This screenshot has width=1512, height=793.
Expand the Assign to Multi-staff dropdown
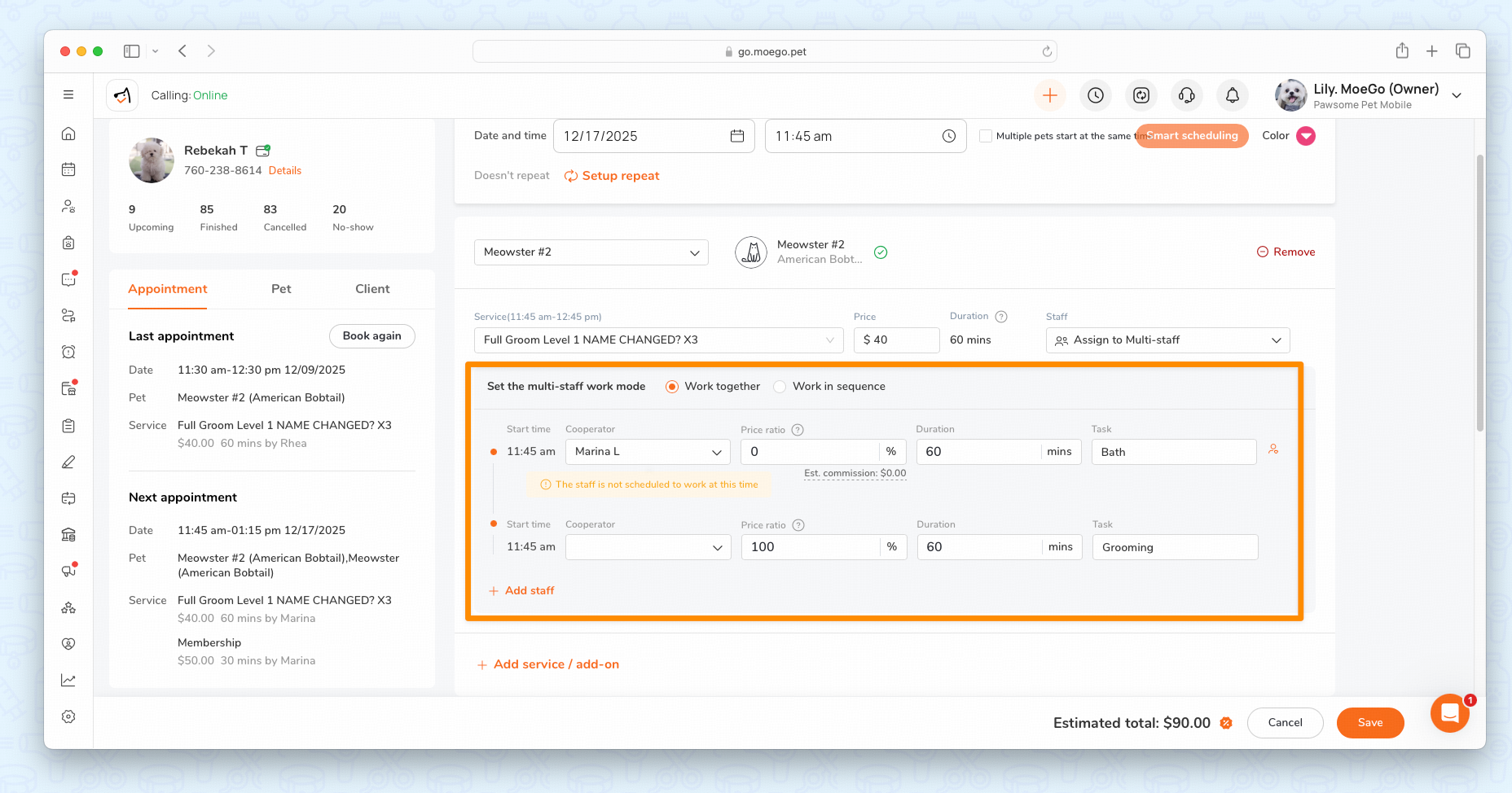pyautogui.click(x=1167, y=340)
